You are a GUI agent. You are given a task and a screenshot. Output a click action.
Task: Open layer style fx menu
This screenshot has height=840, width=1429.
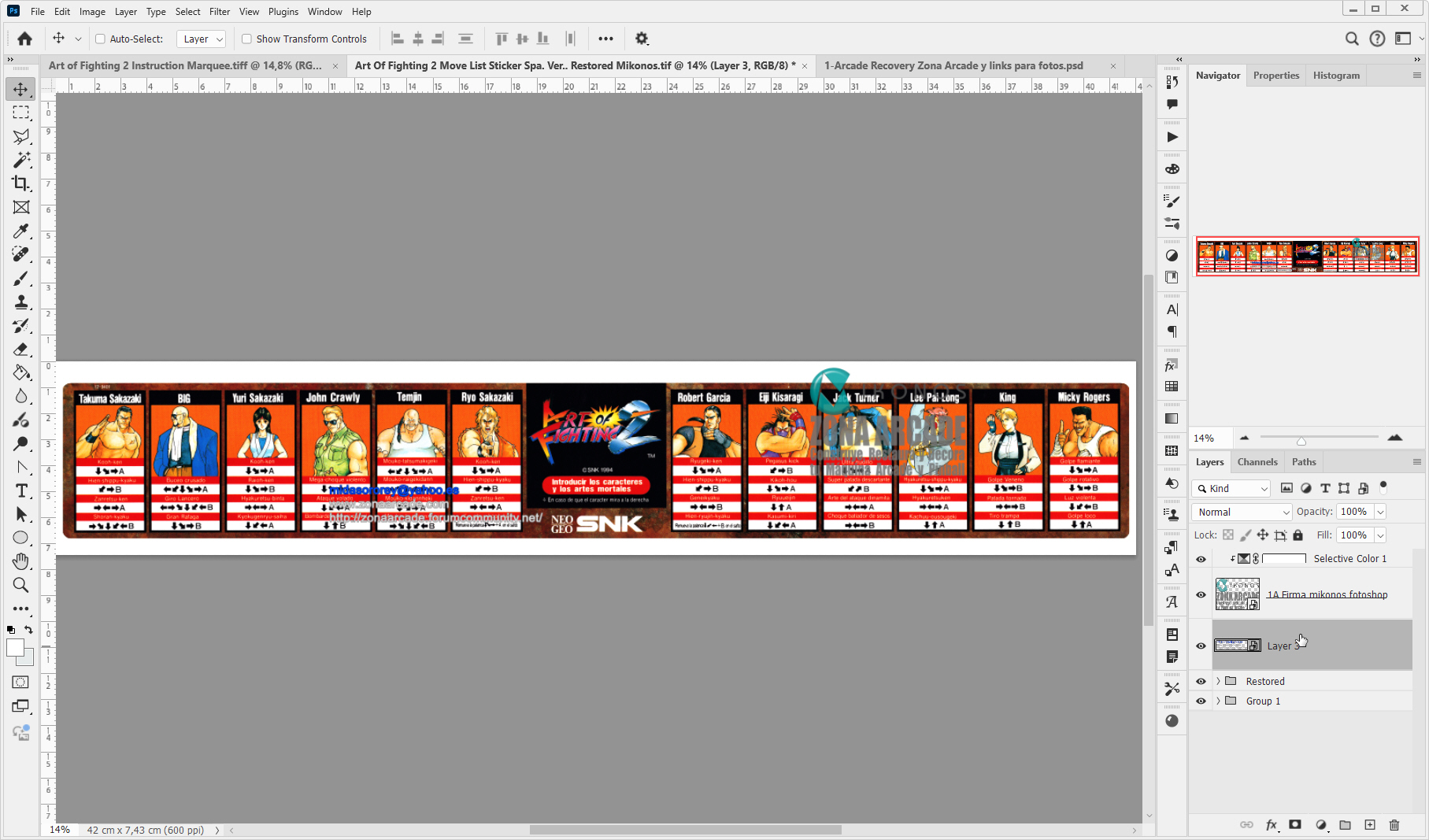pos(1271,825)
